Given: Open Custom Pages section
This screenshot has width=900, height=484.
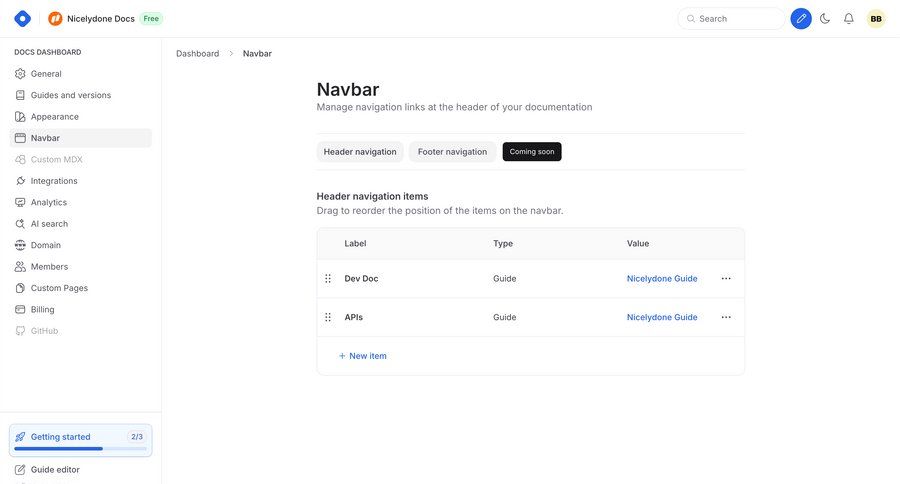Looking at the screenshot, I should [80, 288].
